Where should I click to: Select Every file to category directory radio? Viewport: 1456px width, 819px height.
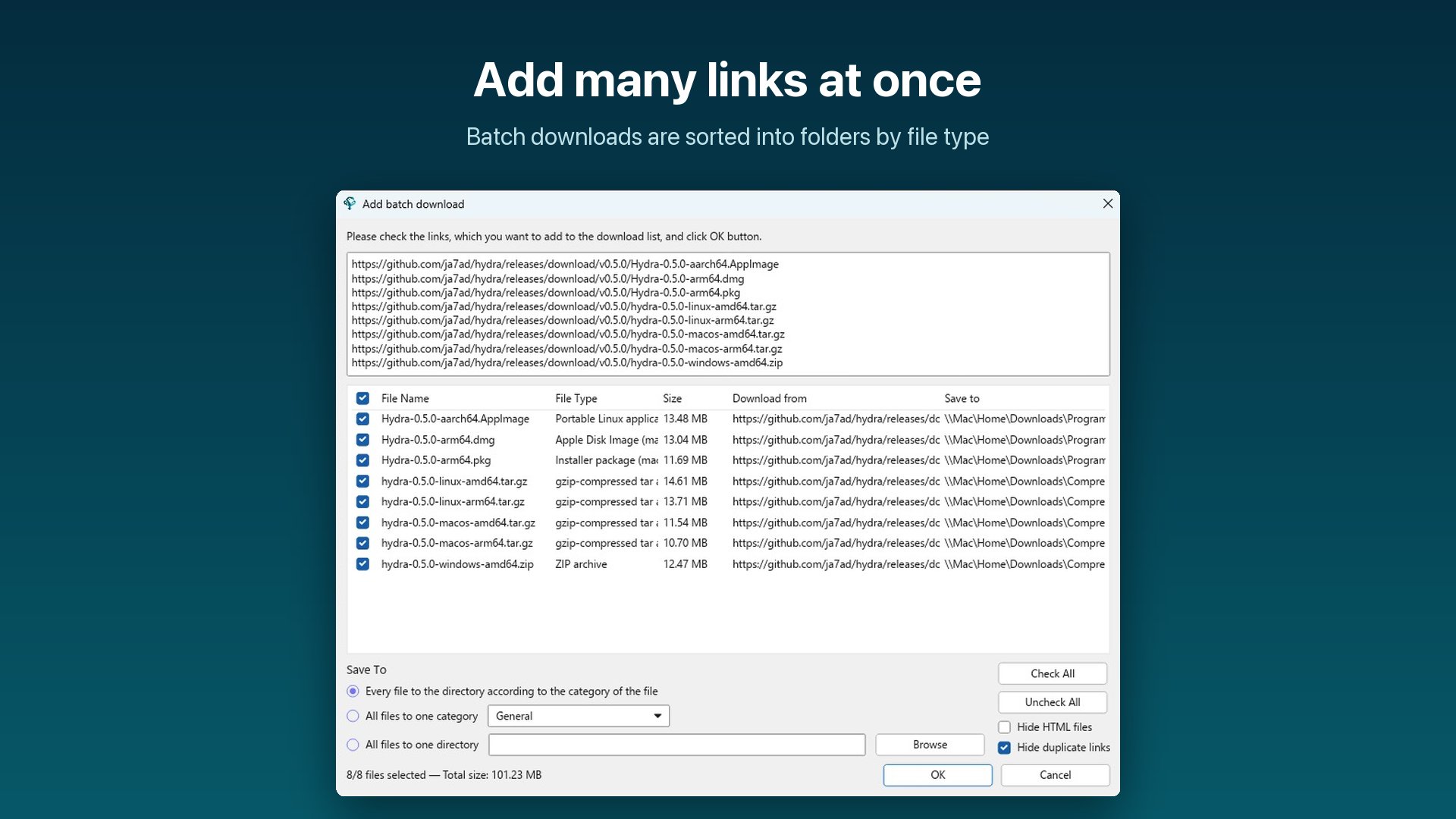(353, 691)
